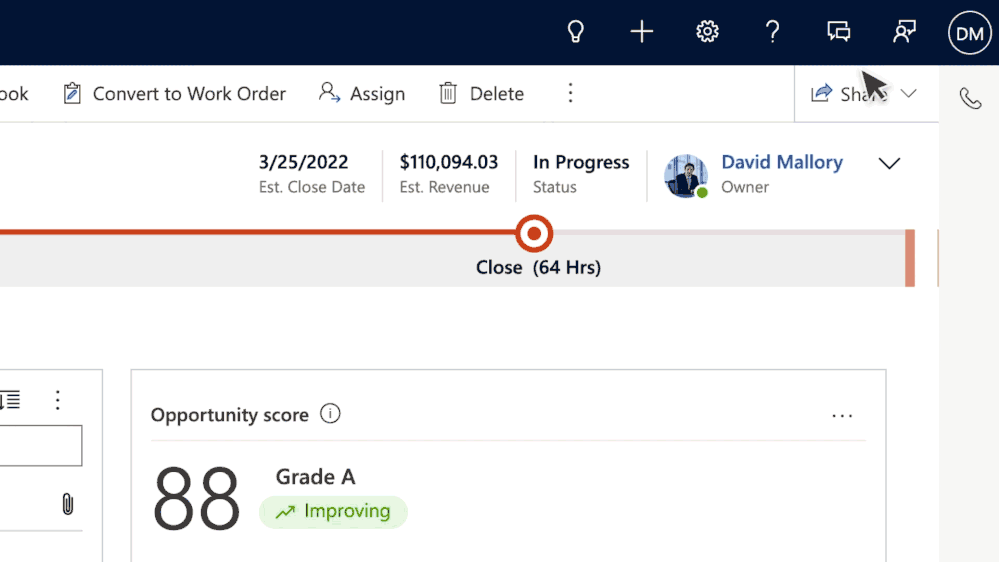Screen dimensions: 999x562
Task: Click the Close (64 Hrs) stage label
Action: click(x=538, y=267)
